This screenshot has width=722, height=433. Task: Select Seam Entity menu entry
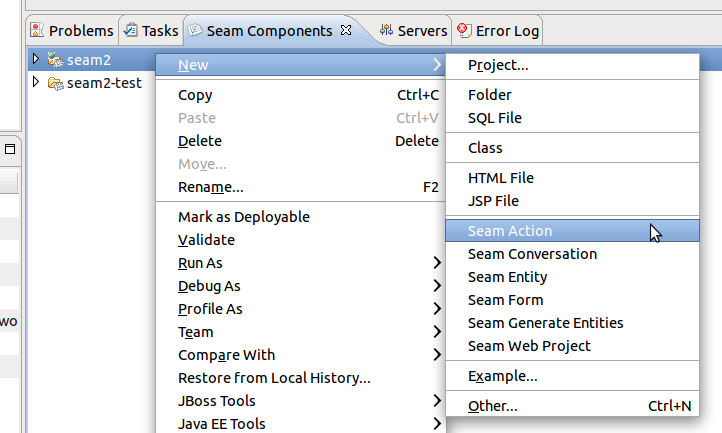click(508, 277)
